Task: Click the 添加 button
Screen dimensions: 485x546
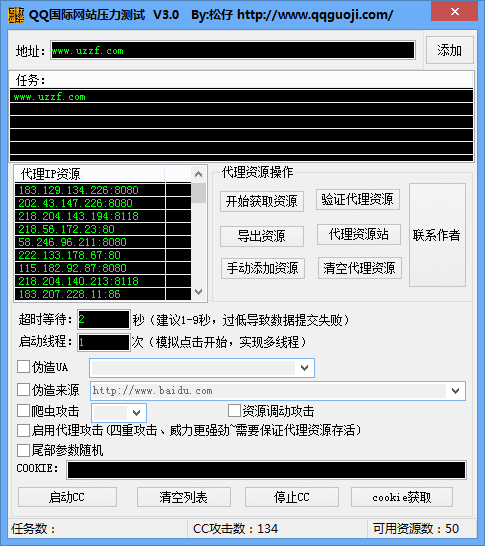Action: tap(450, 50)
